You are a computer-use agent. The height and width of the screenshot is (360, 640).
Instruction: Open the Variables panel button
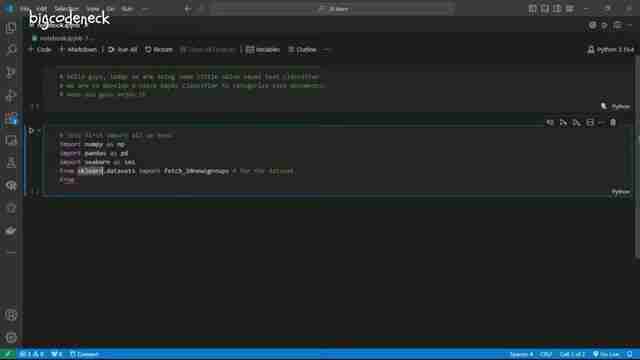click(263, 50)
